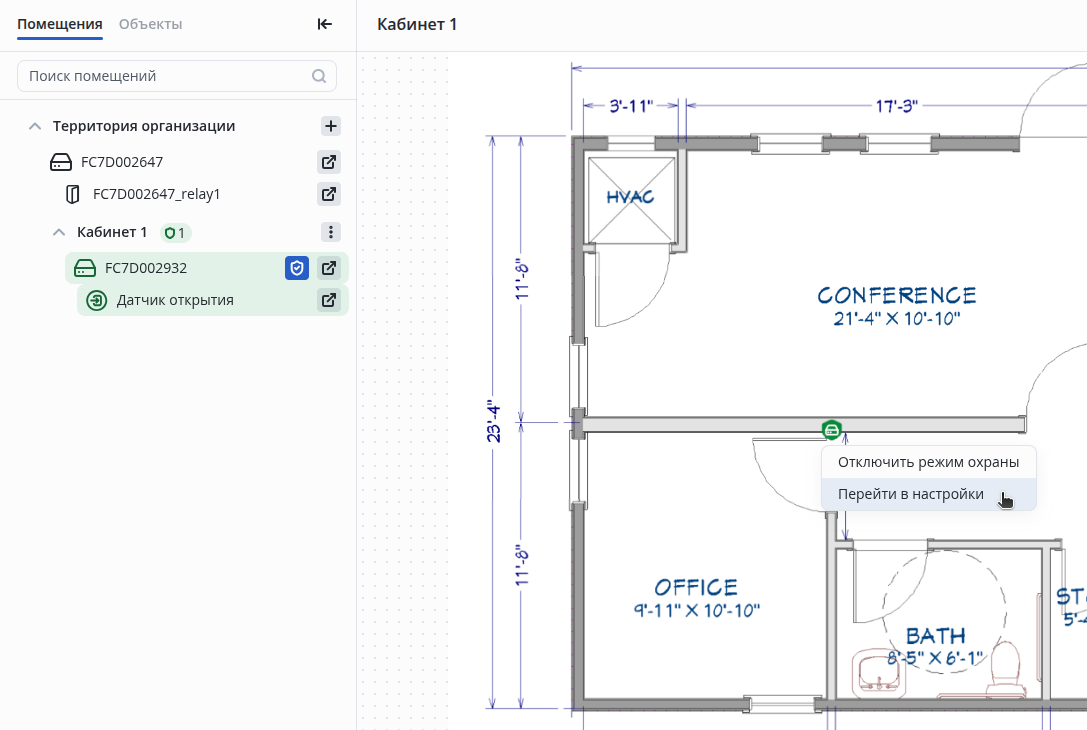Toggle the guard shield on FC7D002932
The width and height of the screenshot is (1087, 730).
point(296,268)
